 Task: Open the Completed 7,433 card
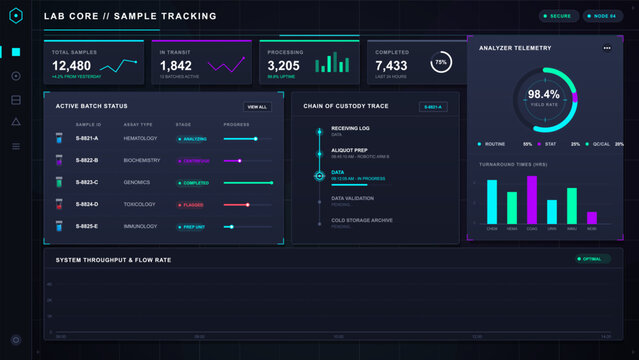click(x=417, y=62)
